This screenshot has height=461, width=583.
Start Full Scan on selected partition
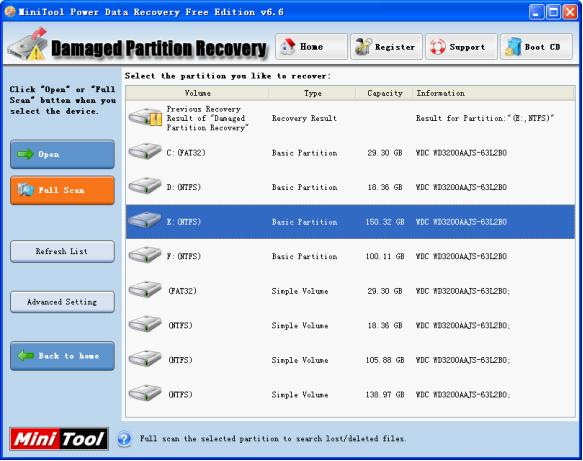point(62,190)
